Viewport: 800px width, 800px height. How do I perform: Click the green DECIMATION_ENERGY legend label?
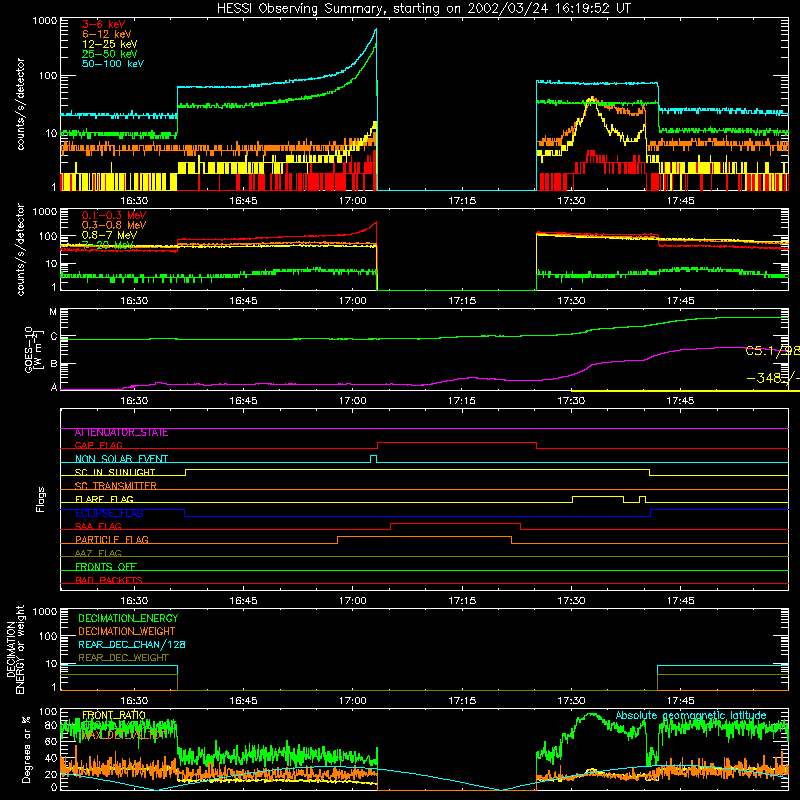(x=128, y=618)
